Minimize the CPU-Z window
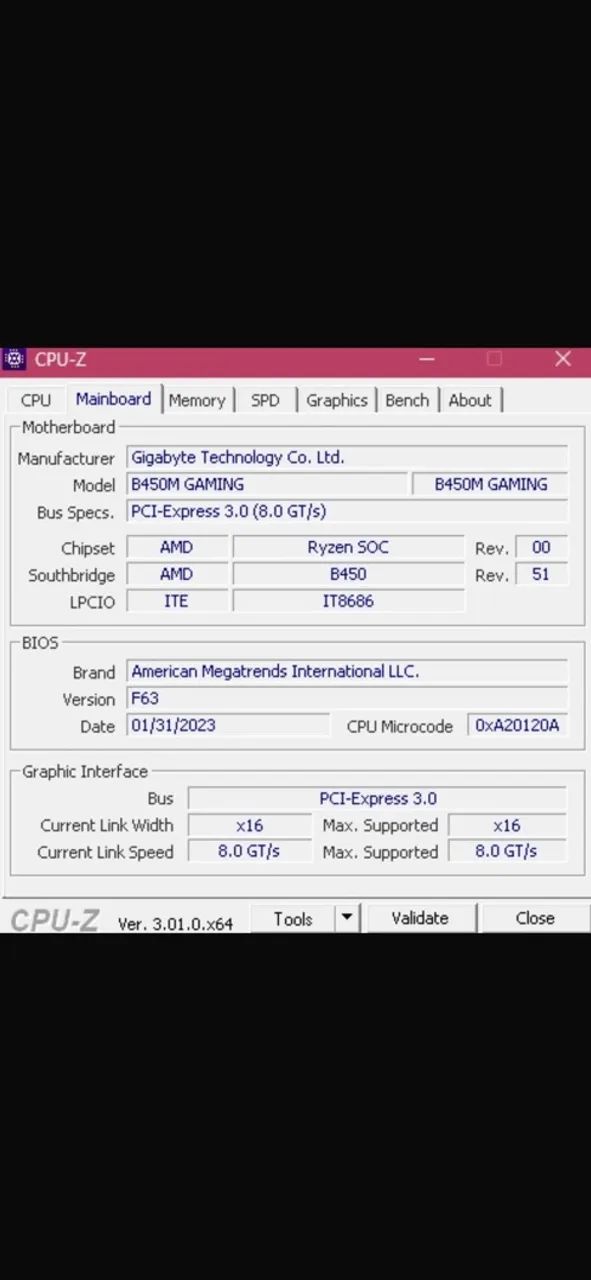591x1280 pixels. point(427,359)
